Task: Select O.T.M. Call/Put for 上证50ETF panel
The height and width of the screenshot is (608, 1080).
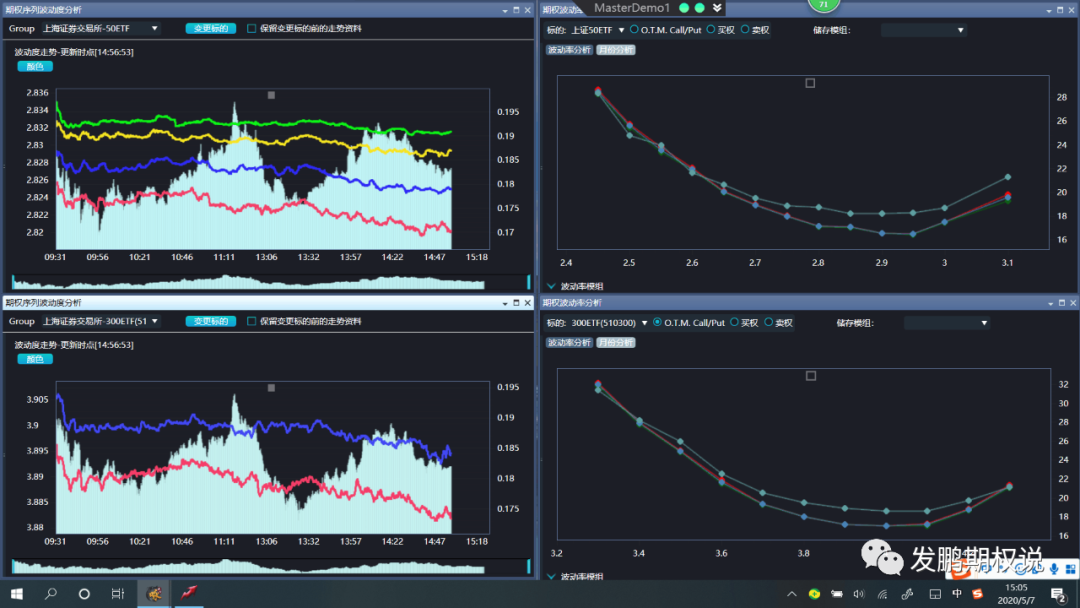Action: coord(634,30)
